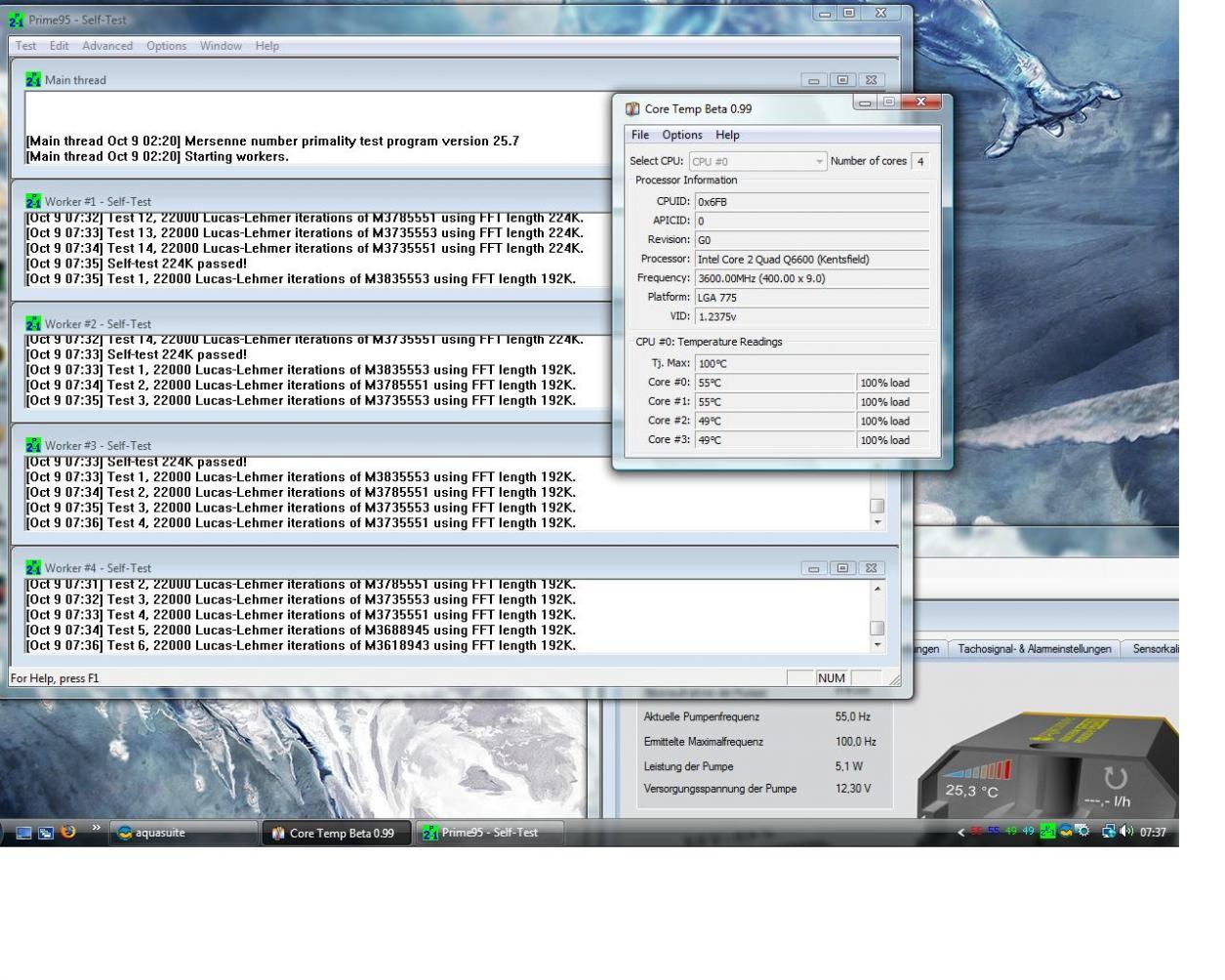Click the Worker #4 Self-Test window icon
Screen dimensions: 1225x980
coord(33,567)
